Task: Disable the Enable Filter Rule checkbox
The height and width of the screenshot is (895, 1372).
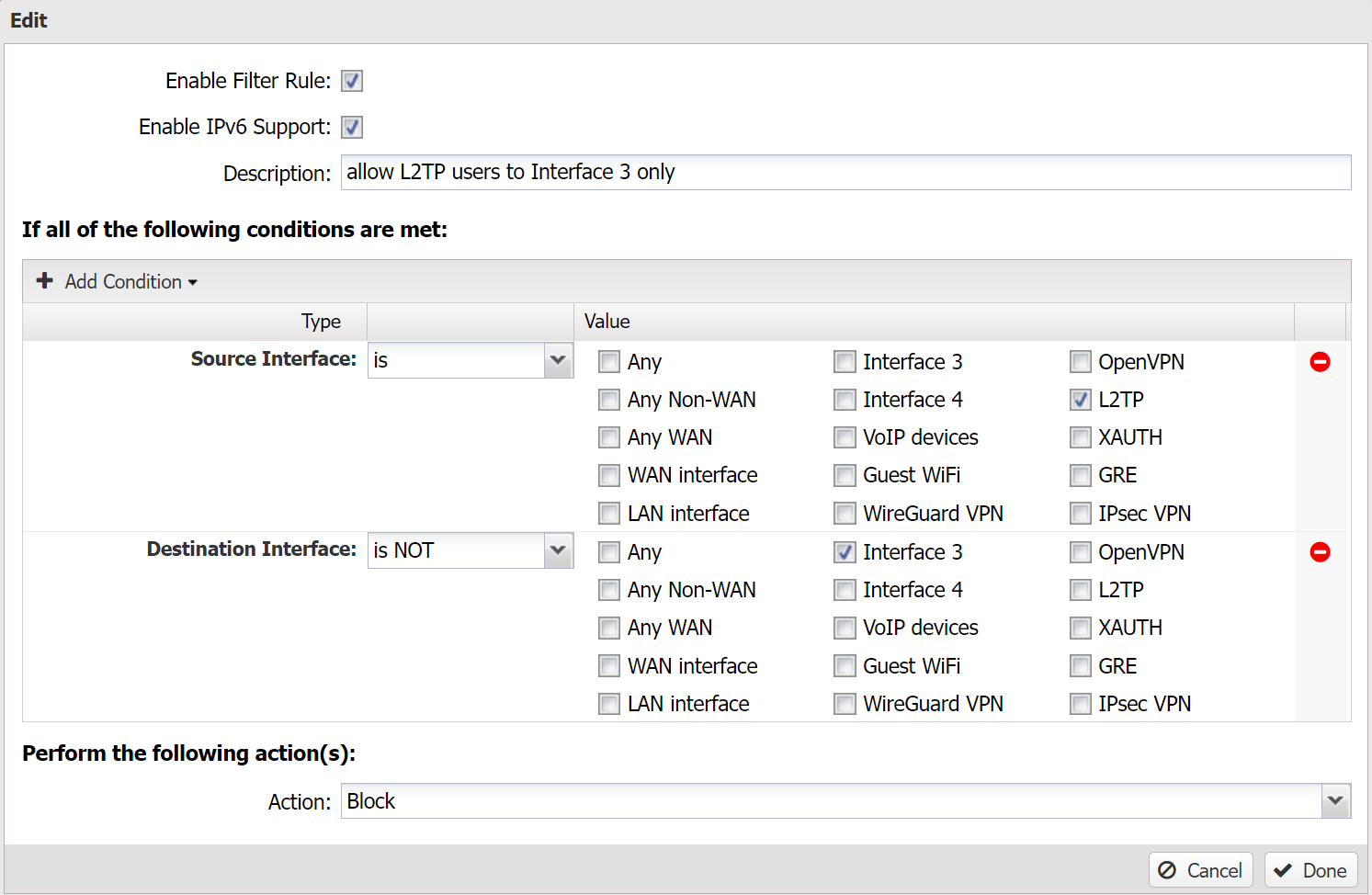Action: 351,81
